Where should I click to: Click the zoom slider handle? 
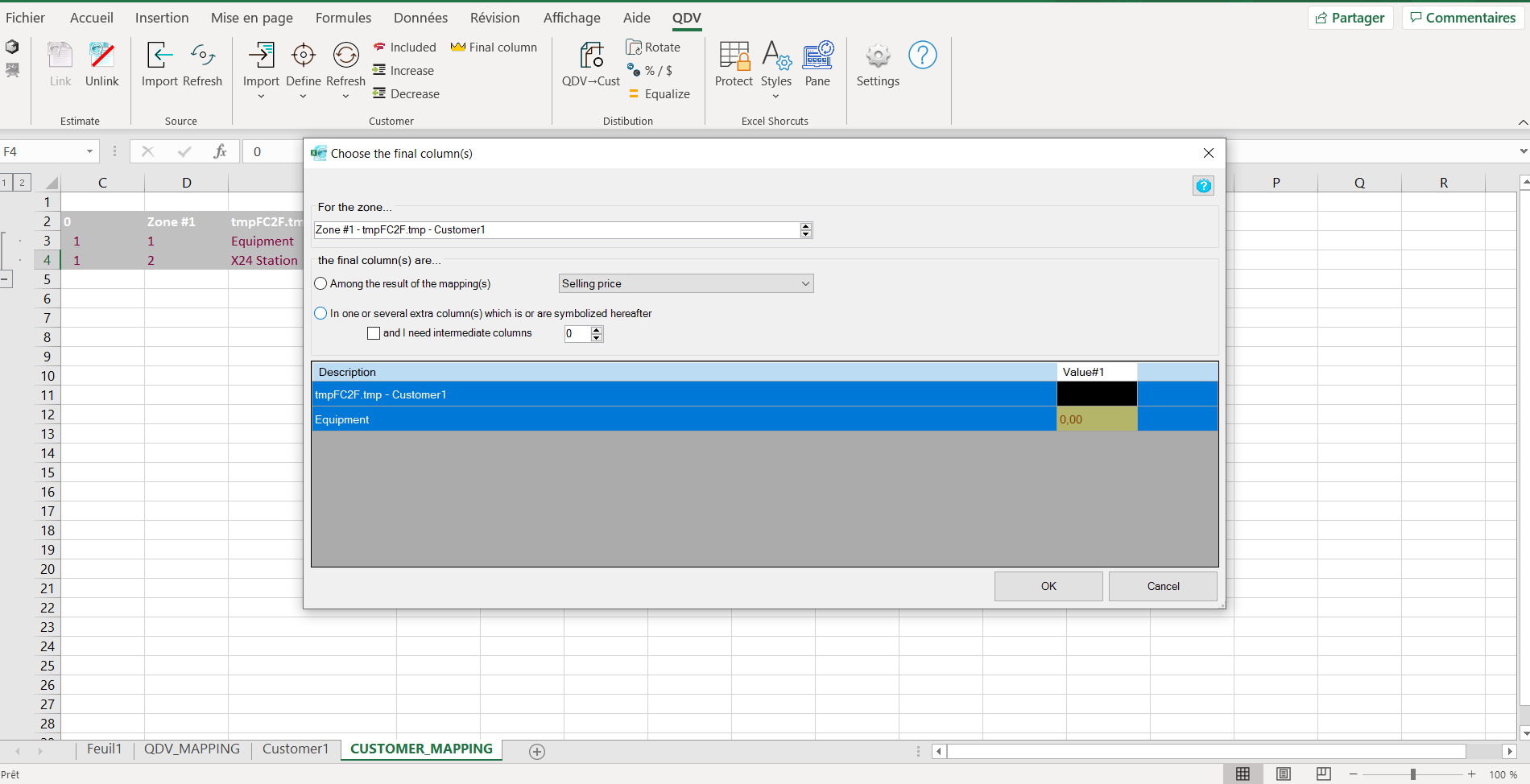tap(1413, 774)
